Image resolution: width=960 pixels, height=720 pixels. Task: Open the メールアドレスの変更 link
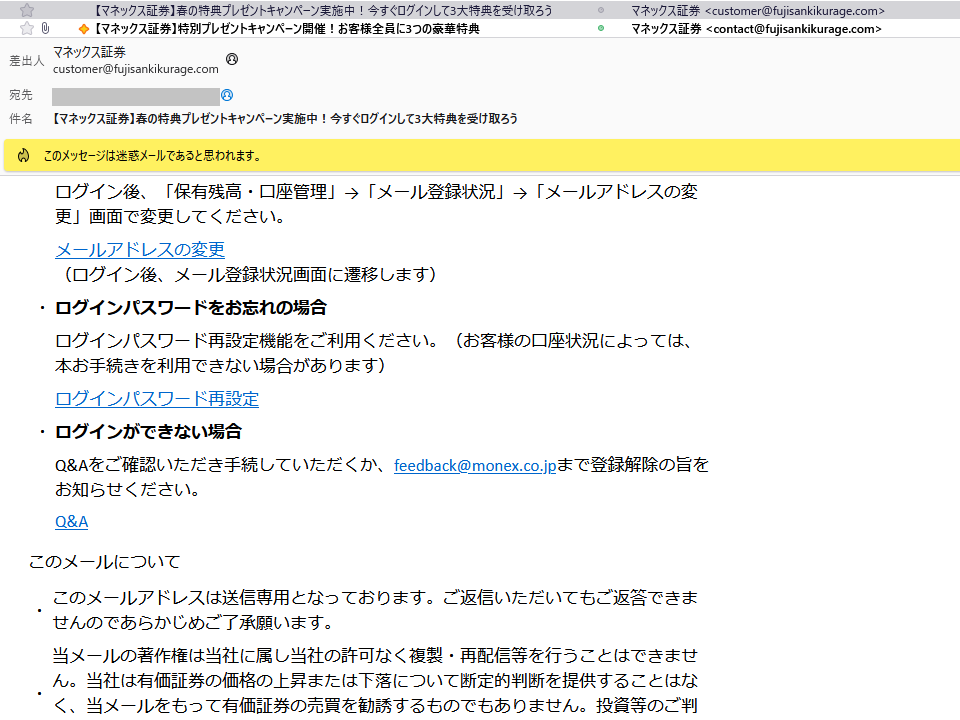tap(139, 250)
